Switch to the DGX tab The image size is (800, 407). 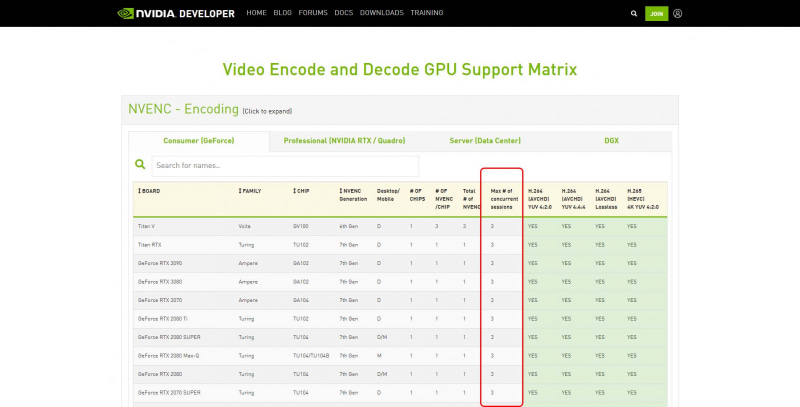tap(611, 141)
